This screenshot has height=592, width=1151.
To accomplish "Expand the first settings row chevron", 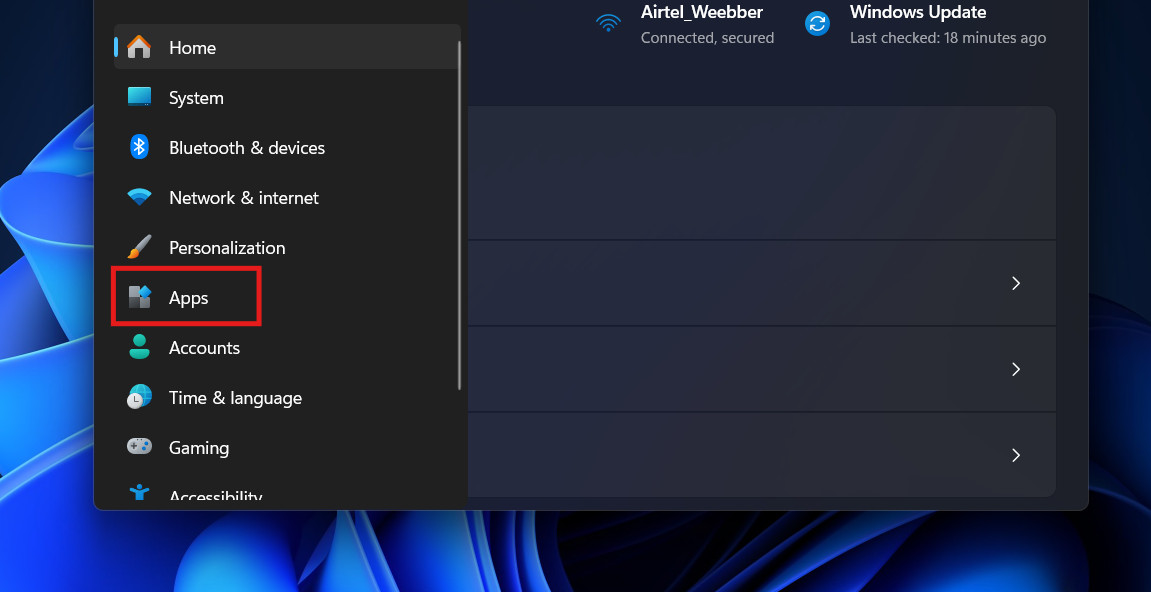I will point(1015,283).
